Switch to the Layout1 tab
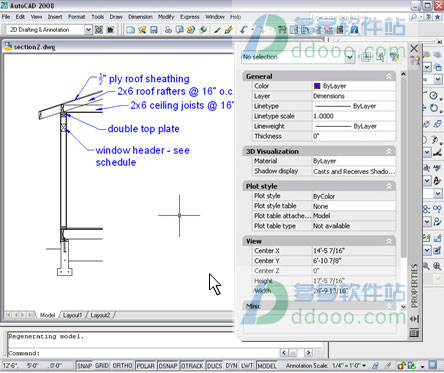The width and height of the screenshot is (444, 373). pos(73,315)
